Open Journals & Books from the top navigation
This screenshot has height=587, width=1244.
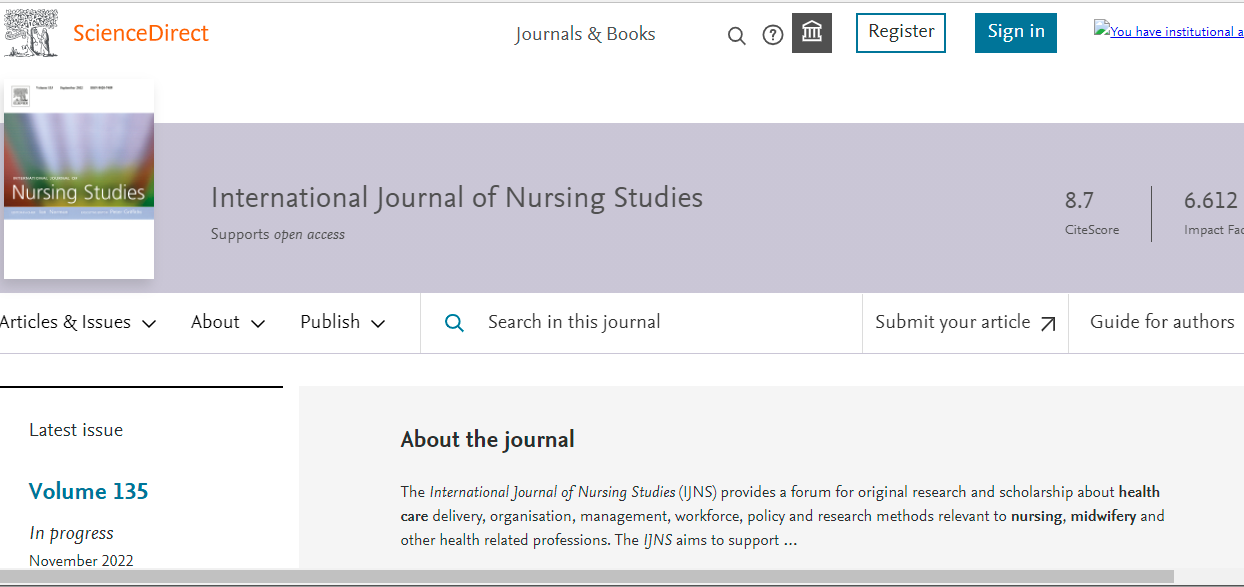click(585, 34)
